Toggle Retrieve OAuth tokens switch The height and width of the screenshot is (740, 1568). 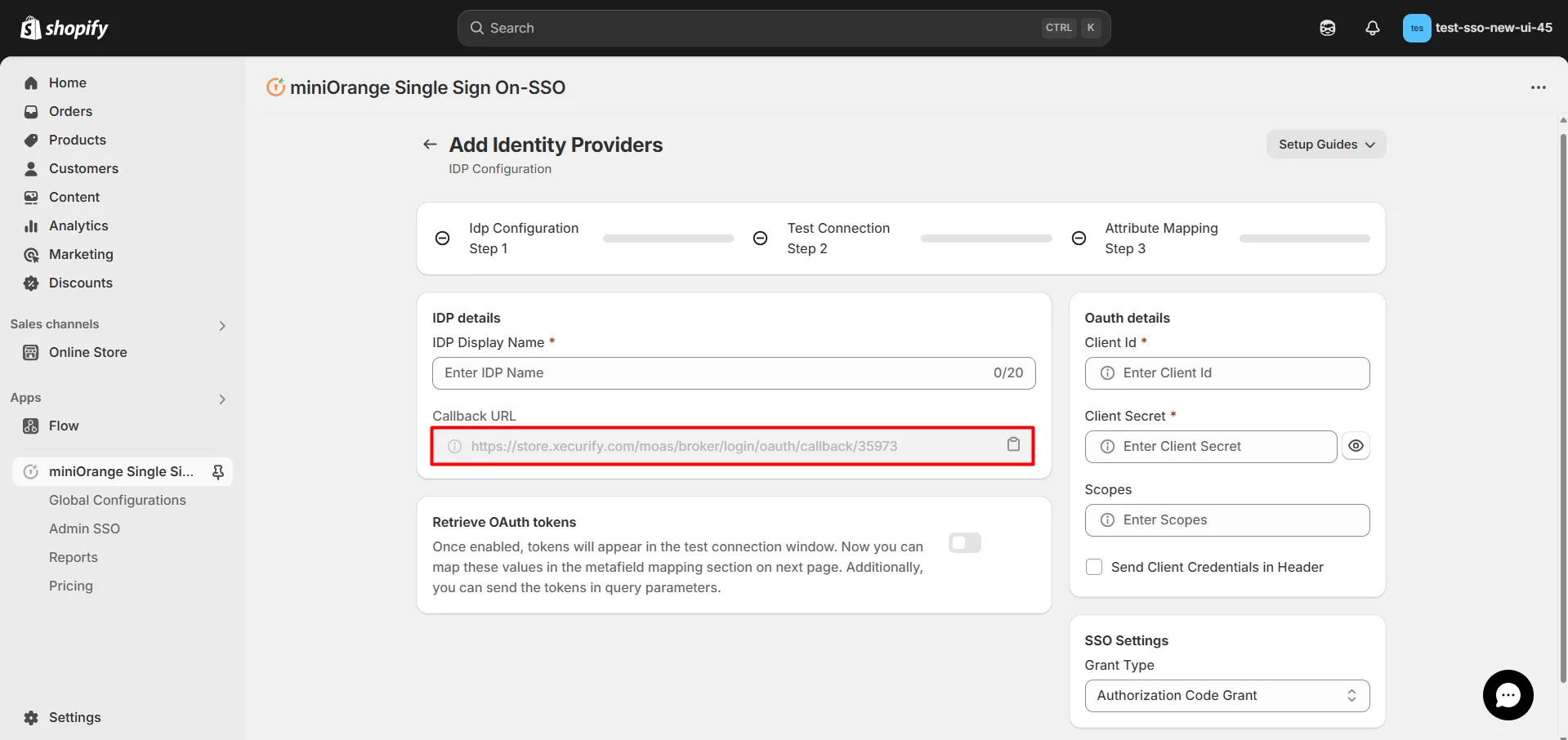[964, 543]
